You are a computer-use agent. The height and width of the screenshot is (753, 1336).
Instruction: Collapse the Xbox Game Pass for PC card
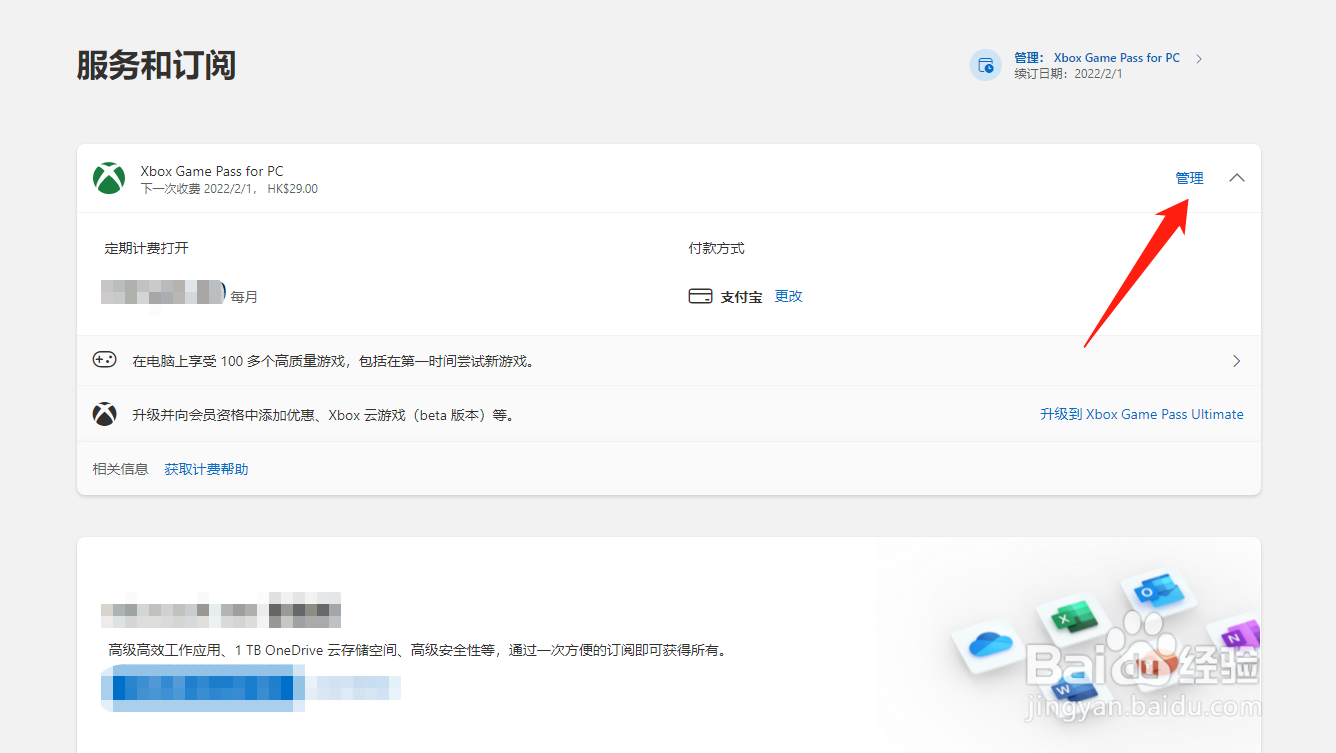[1237, 178]
